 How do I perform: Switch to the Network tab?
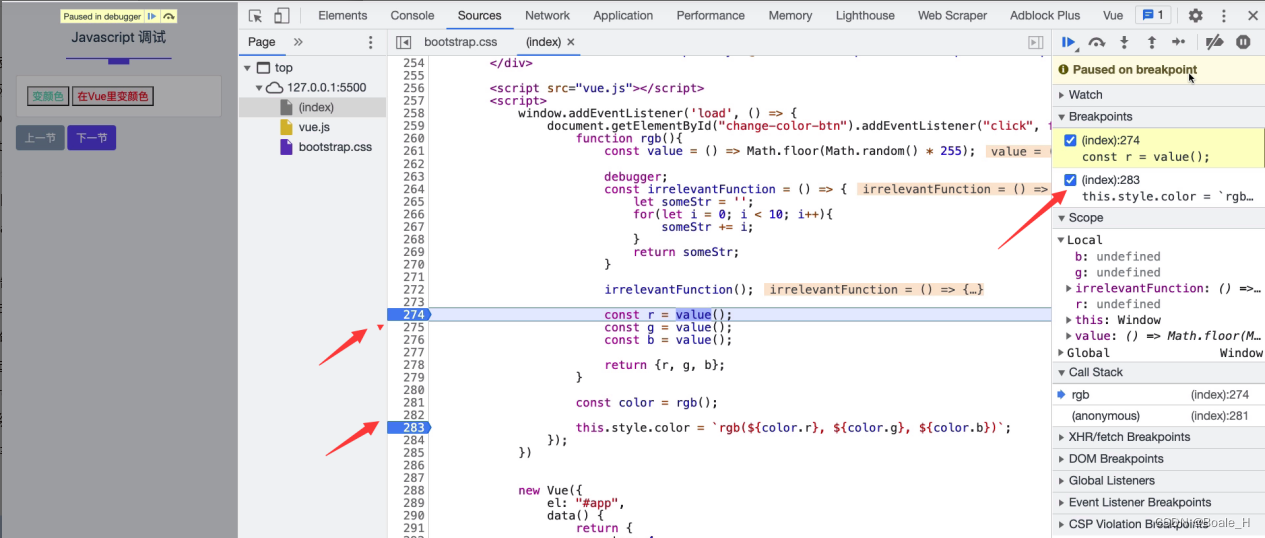(x=547, y=15)
